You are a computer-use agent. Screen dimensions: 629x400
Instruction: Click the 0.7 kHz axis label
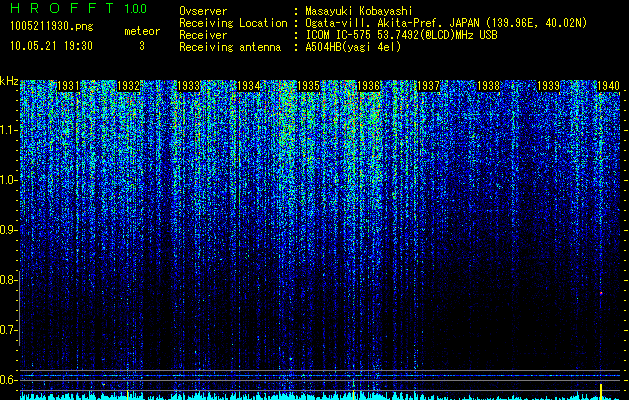(7, 330)
